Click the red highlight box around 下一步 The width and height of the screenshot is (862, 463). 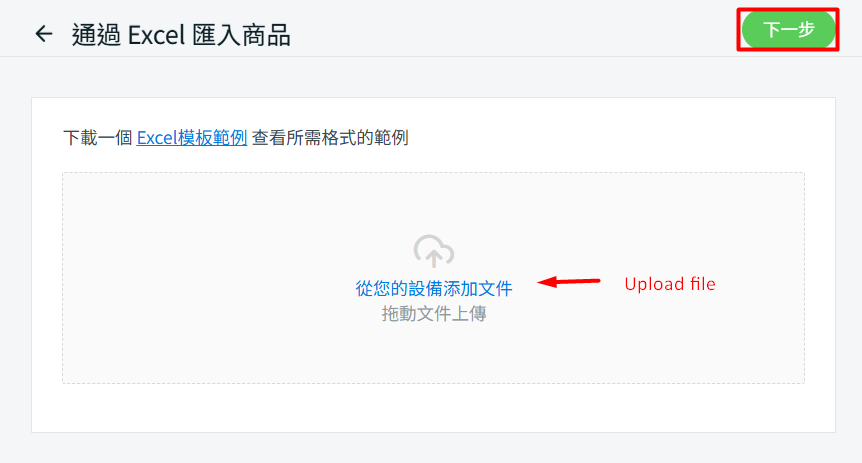click(x=788, y=9)
